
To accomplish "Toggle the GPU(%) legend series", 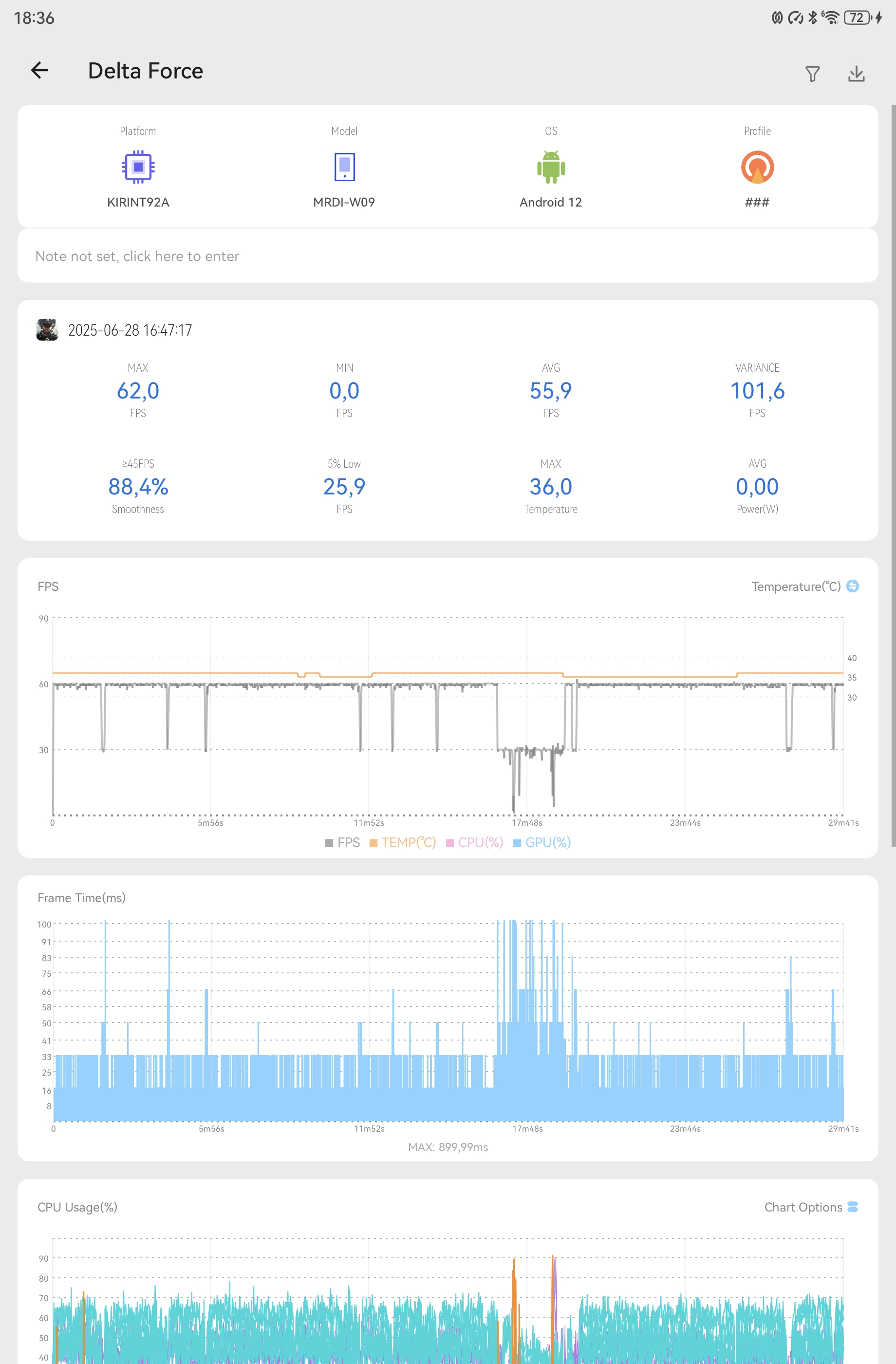I will [x=542, y=842].
